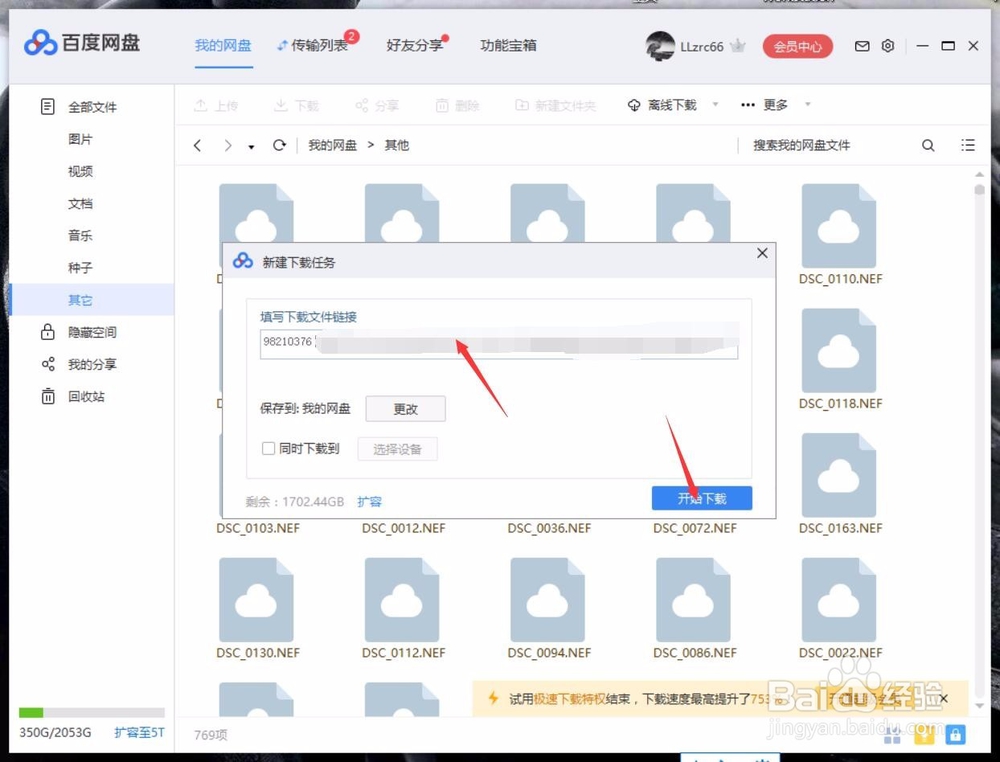Click the Other breadcrumb folder

click(397, 145)
